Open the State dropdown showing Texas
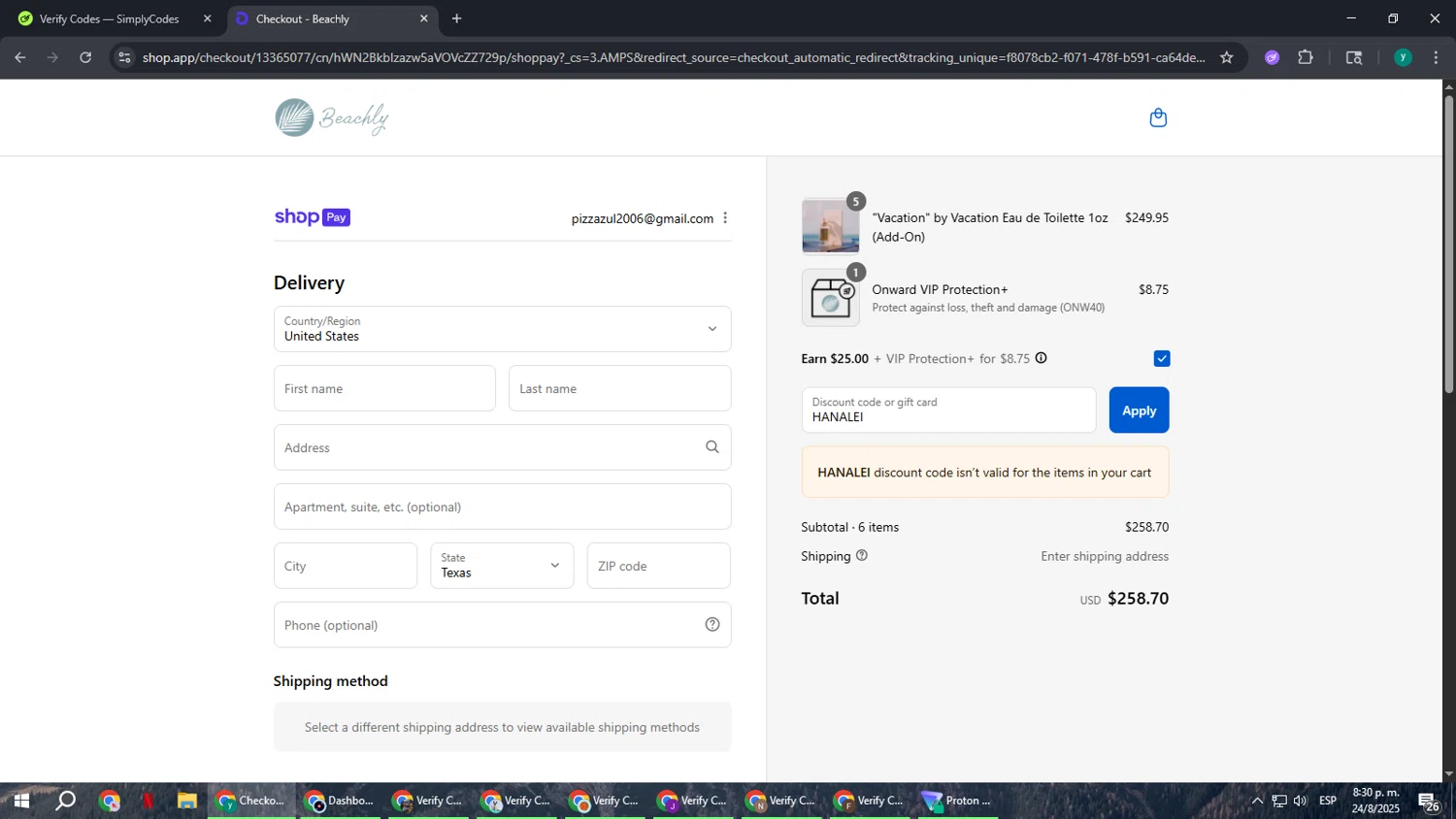This screenshot has width=1456, height=819. click(x=502, y=566)
